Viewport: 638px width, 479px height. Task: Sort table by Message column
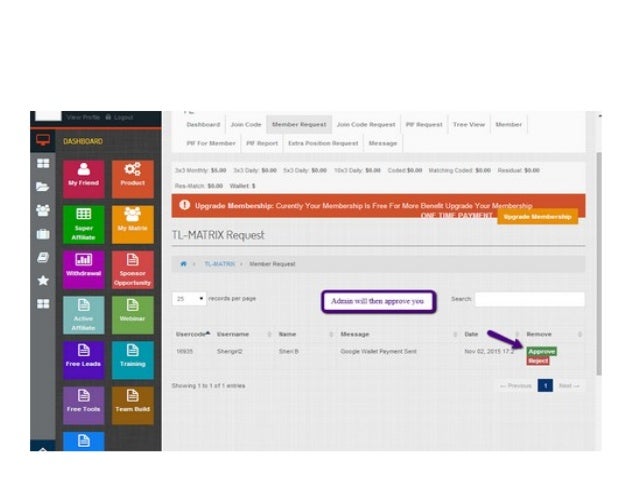click(398, 334)
